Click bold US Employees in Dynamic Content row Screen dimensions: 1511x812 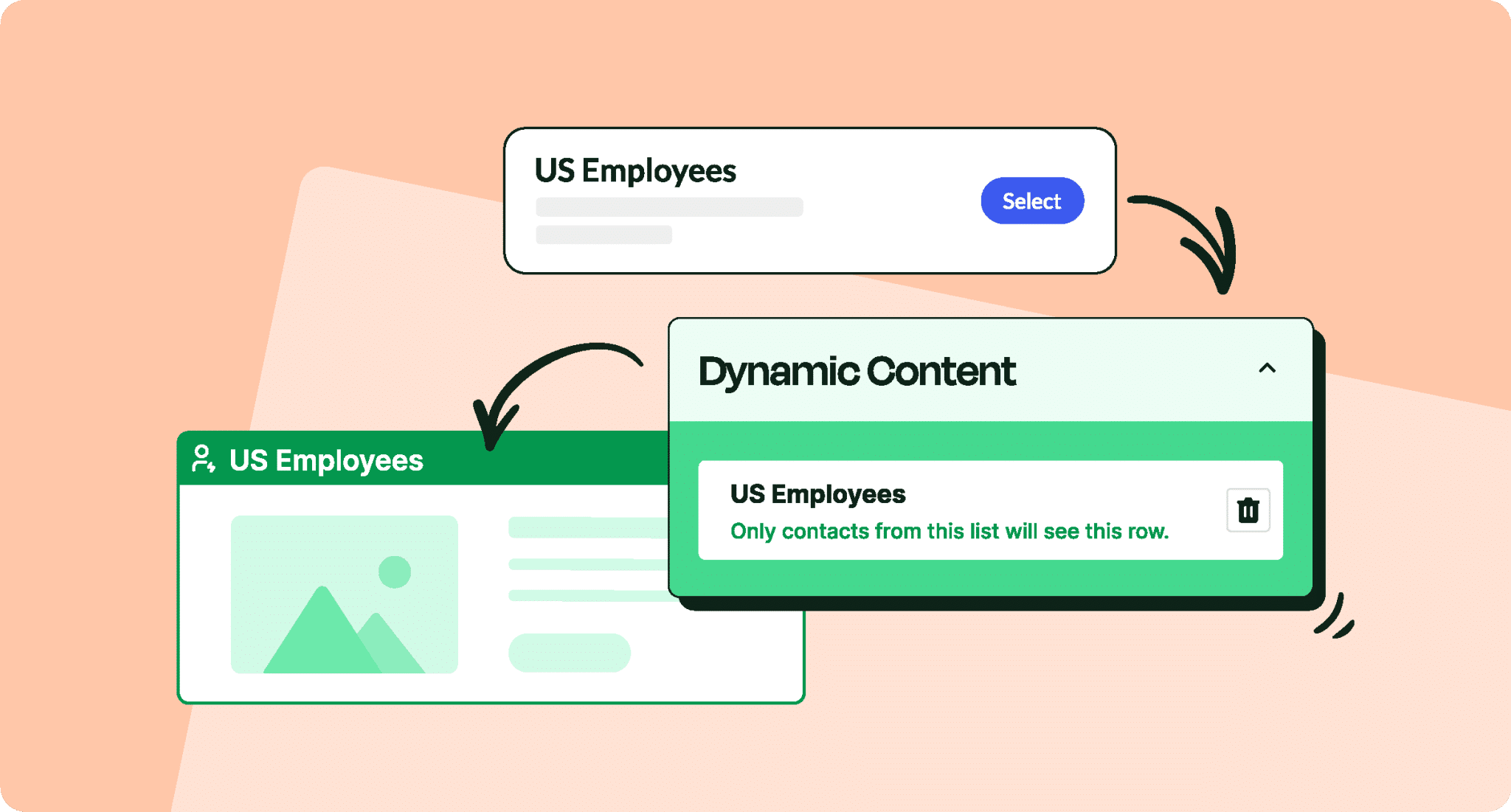[x=817, y=493]
